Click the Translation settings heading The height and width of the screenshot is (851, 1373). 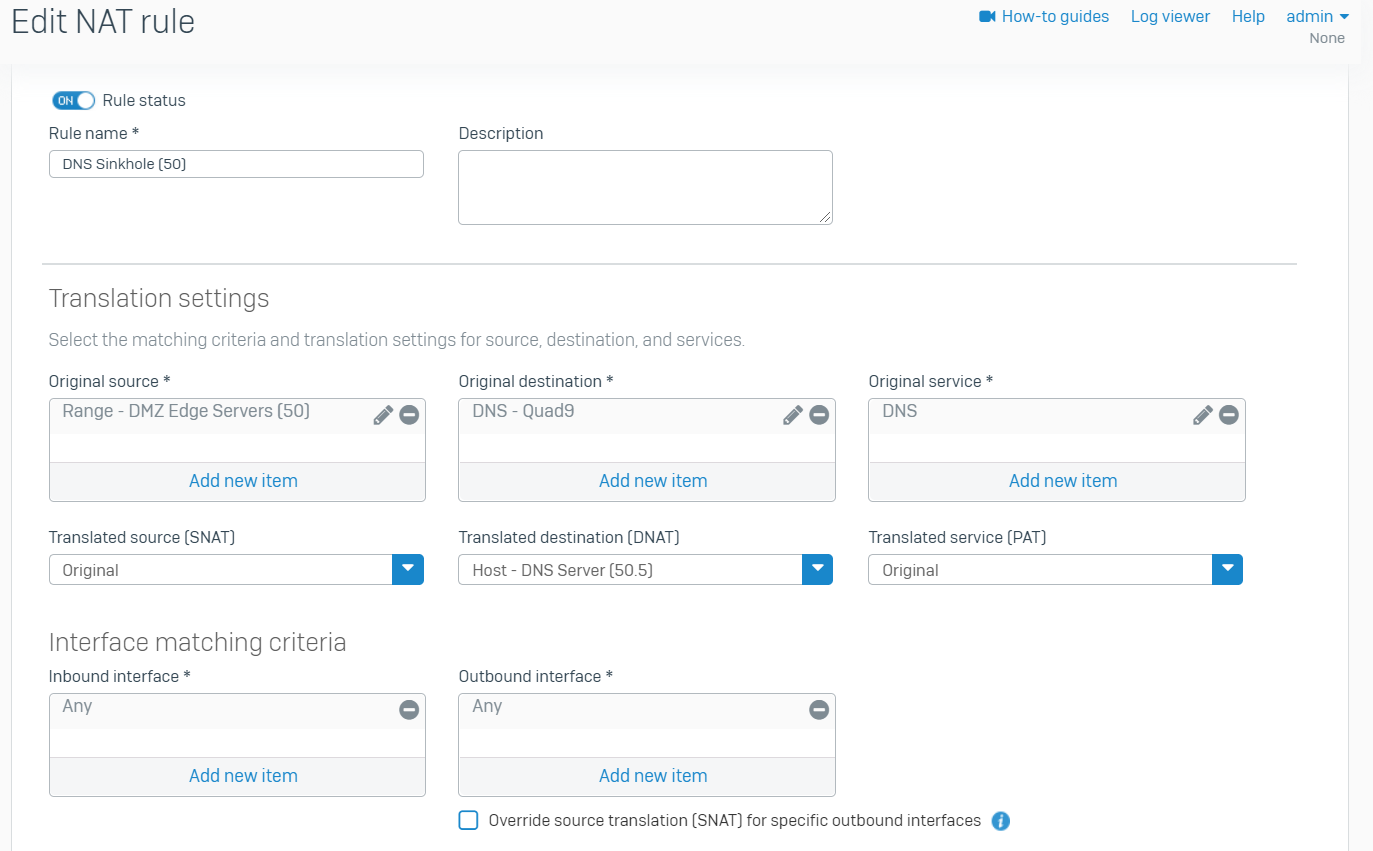coord(159,298)
